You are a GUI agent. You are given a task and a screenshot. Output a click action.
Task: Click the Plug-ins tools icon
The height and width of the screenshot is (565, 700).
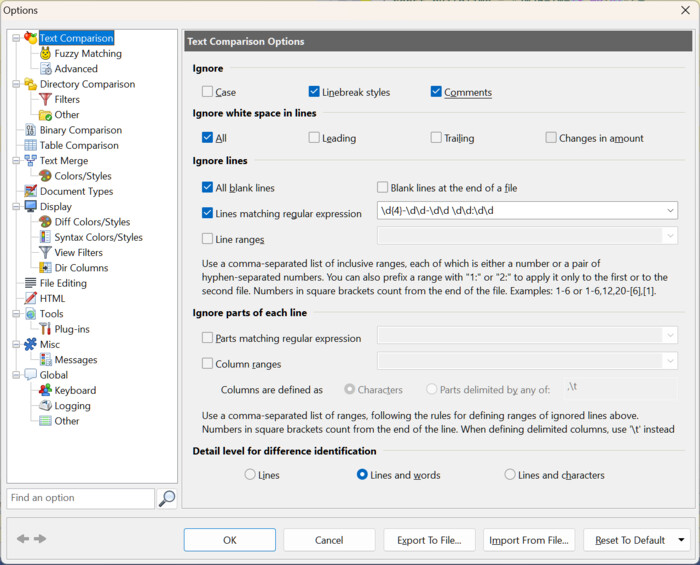click(45, 329)
